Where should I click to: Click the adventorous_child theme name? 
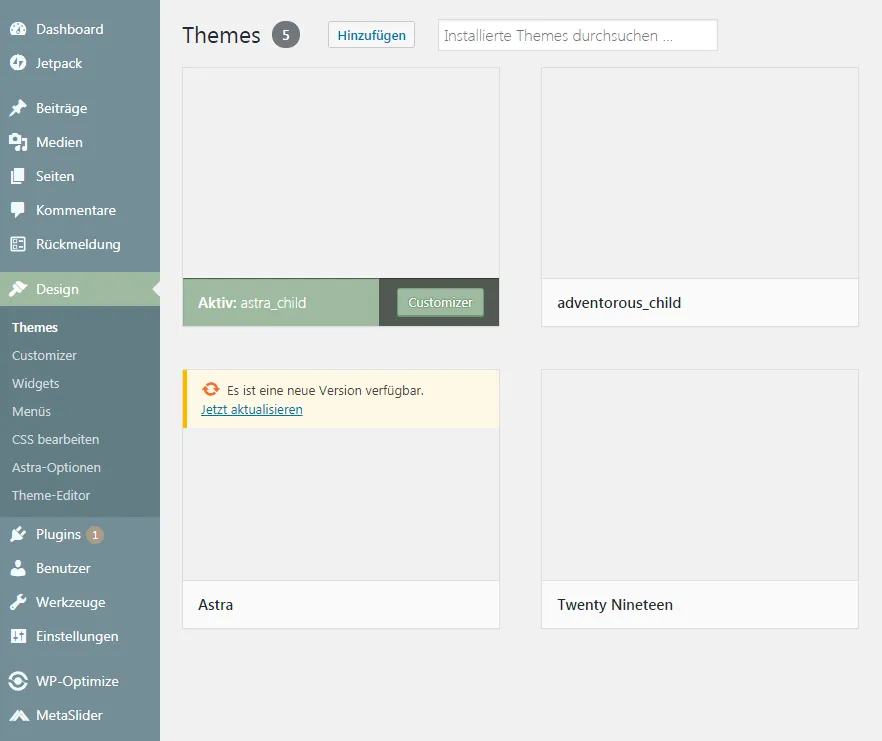(619, 303)
